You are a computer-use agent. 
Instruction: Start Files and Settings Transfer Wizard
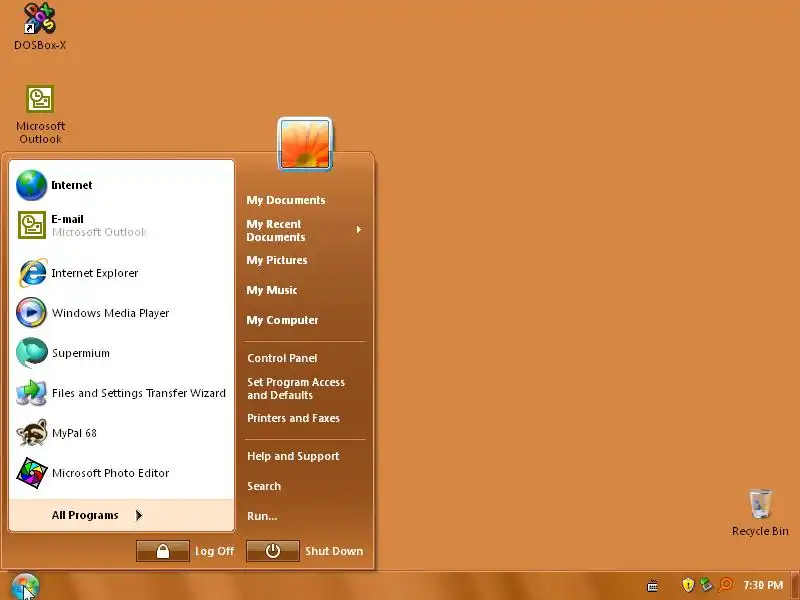(x=121, y=393)
